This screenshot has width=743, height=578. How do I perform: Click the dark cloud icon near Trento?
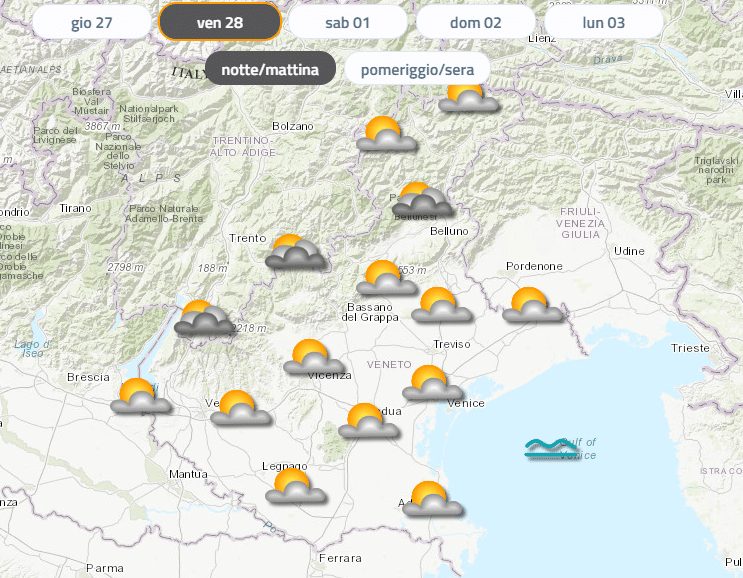pyautogui.click(x=295, y=253)
